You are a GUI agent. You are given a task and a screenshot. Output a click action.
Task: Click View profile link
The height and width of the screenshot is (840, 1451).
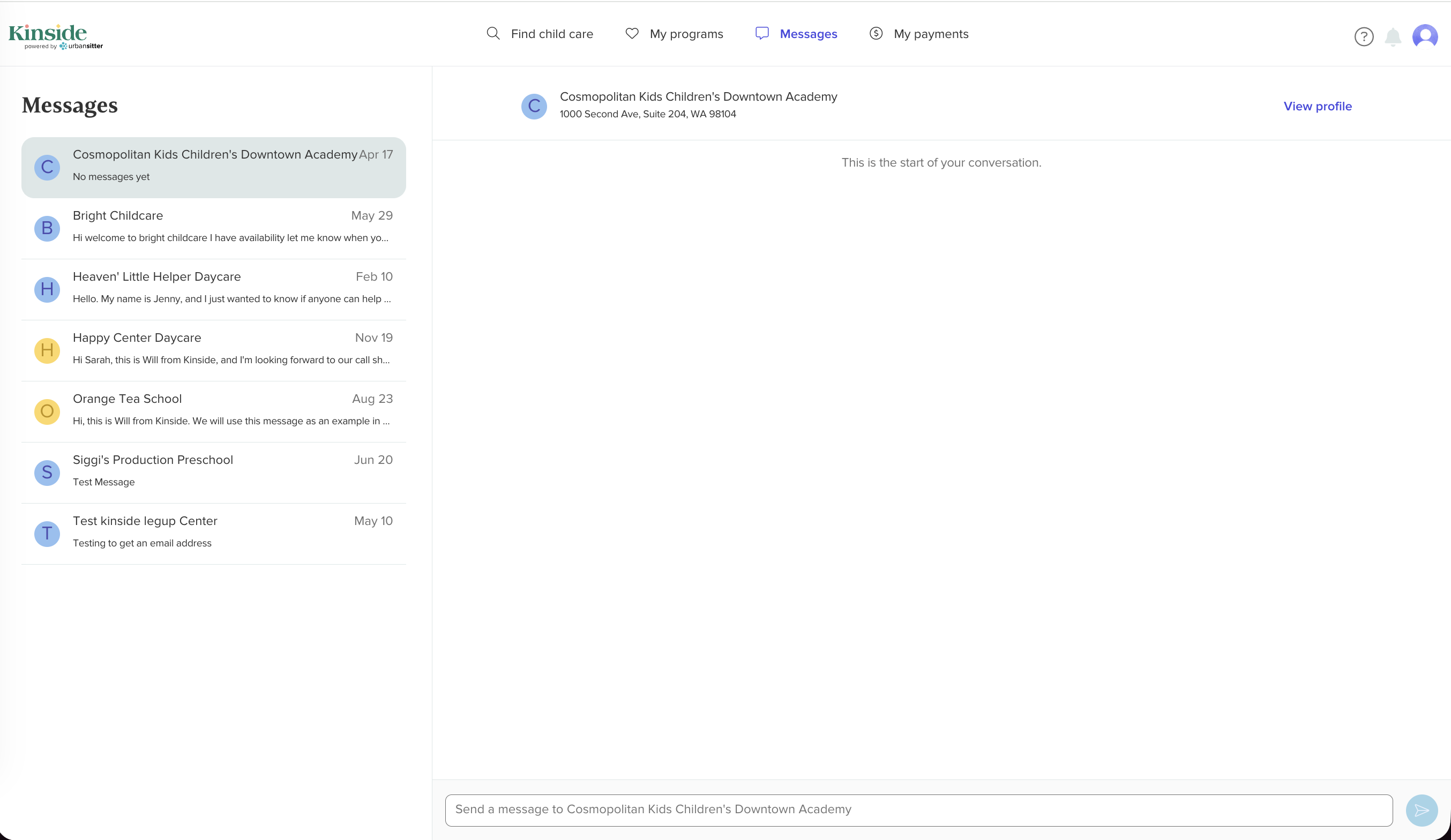[x=1318, y=107]
